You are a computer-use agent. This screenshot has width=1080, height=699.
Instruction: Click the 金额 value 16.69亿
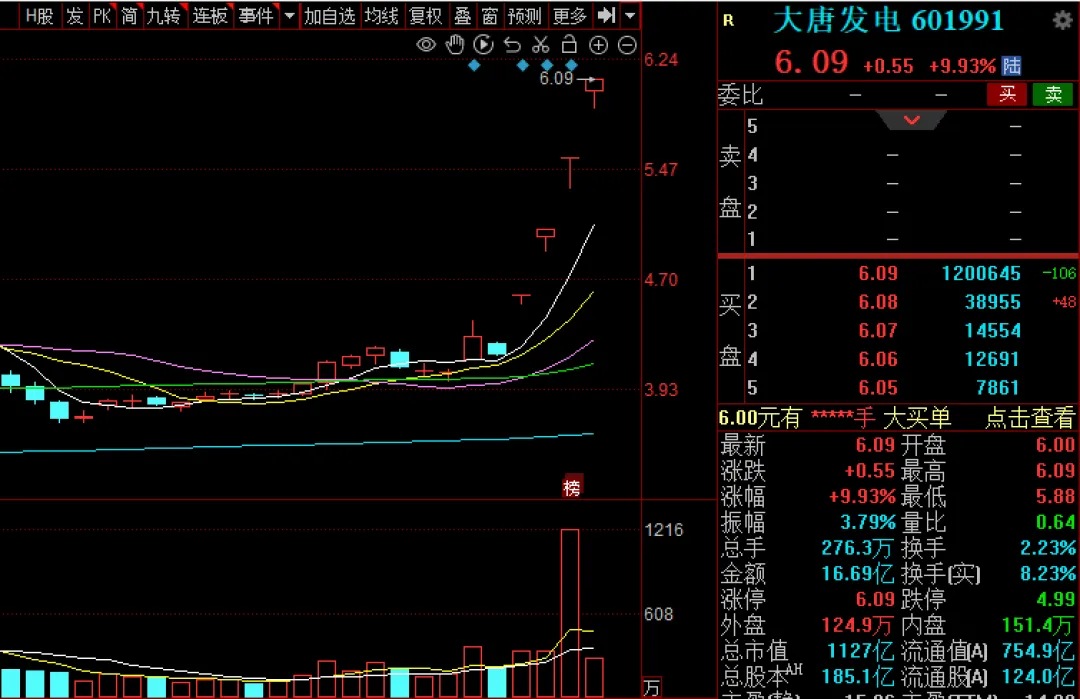tap(857, 574)
